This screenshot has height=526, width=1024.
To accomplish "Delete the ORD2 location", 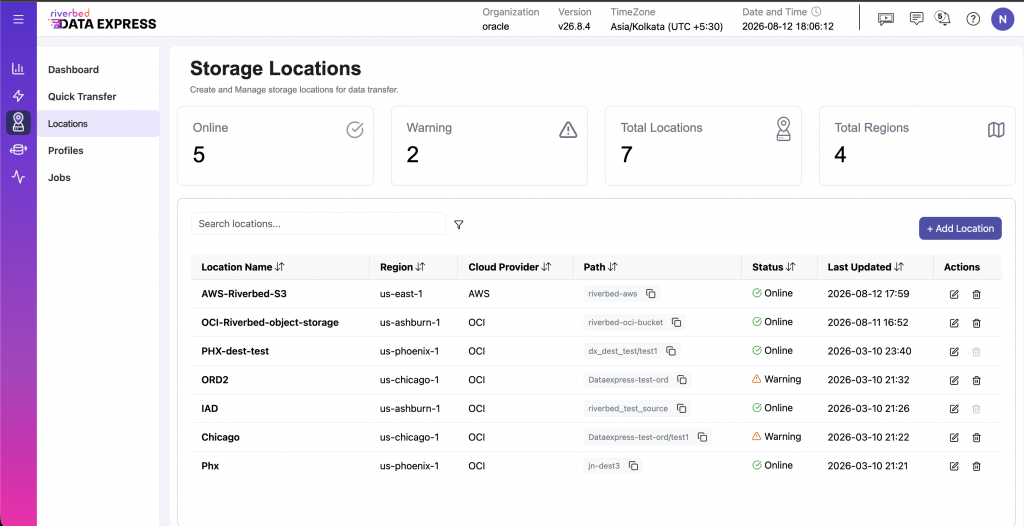I will [x=976, y=380].
